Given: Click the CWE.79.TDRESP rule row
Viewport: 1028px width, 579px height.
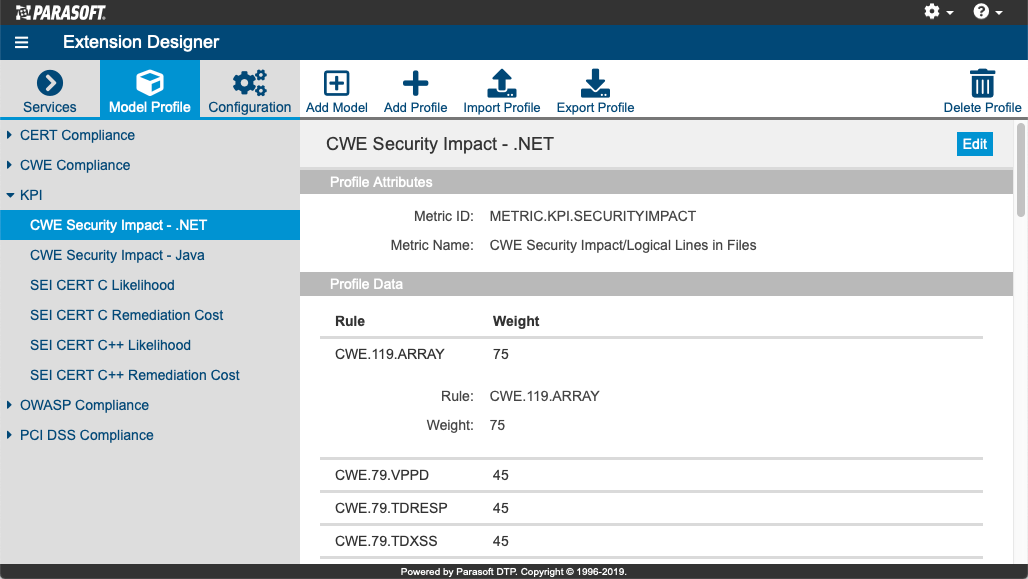Looking at the screenshot, I should [x=651, y=508].
